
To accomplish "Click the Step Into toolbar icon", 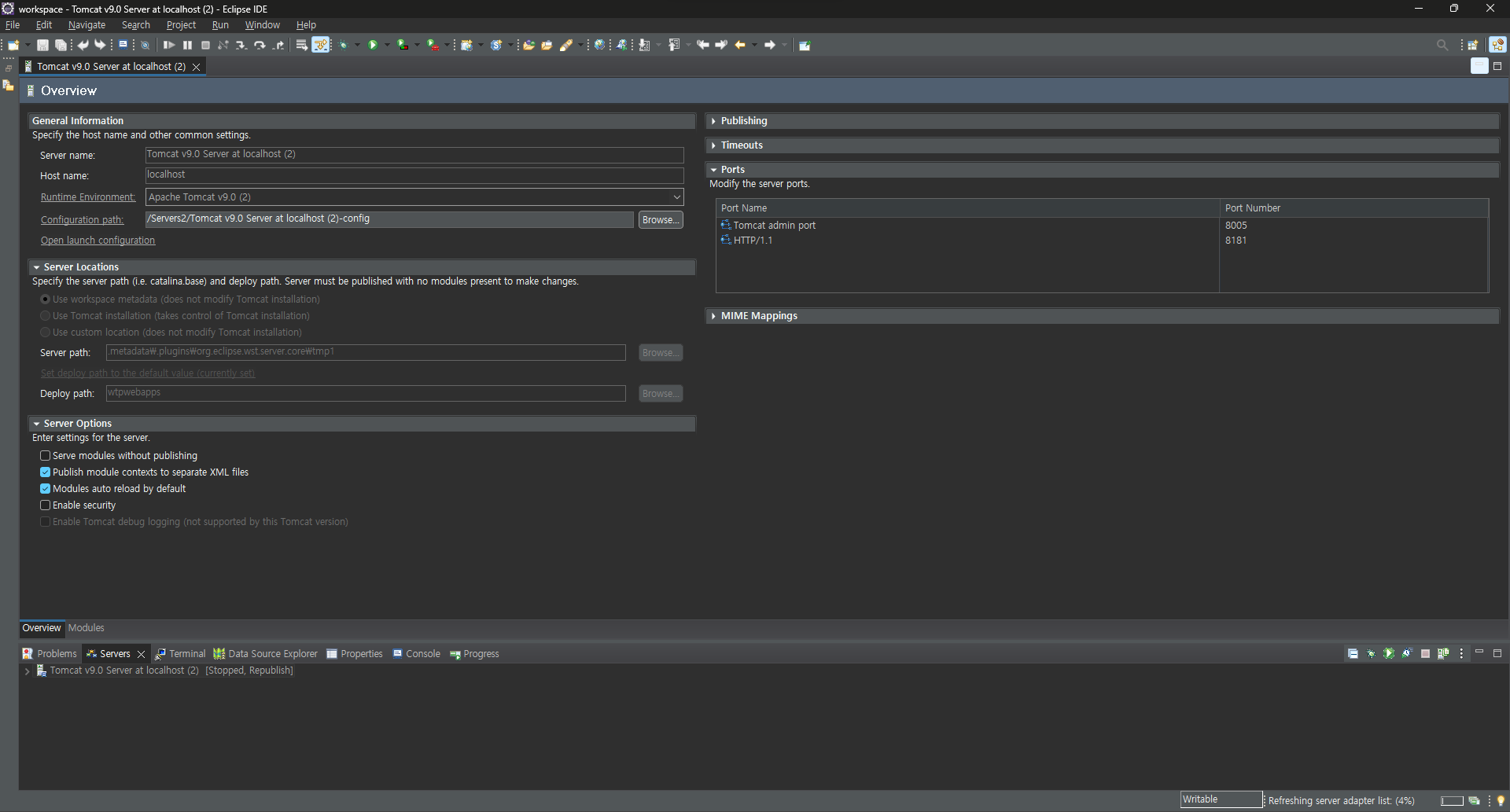I will pos(241,45).
